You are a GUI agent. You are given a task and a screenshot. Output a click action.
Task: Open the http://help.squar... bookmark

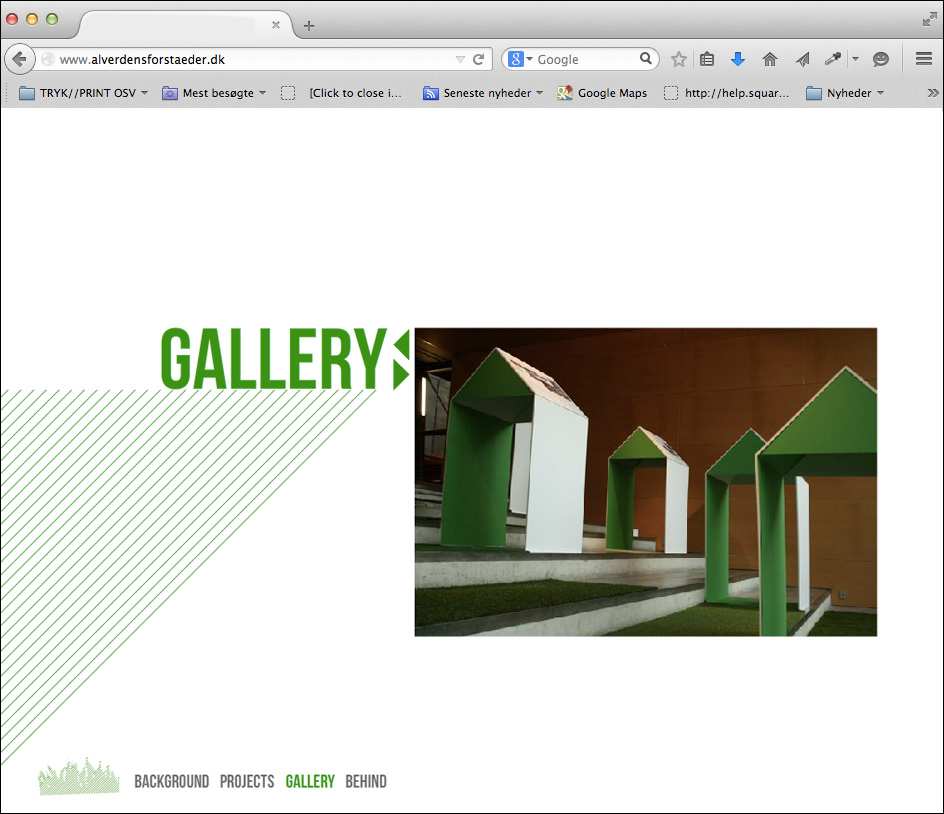point(726,93)
